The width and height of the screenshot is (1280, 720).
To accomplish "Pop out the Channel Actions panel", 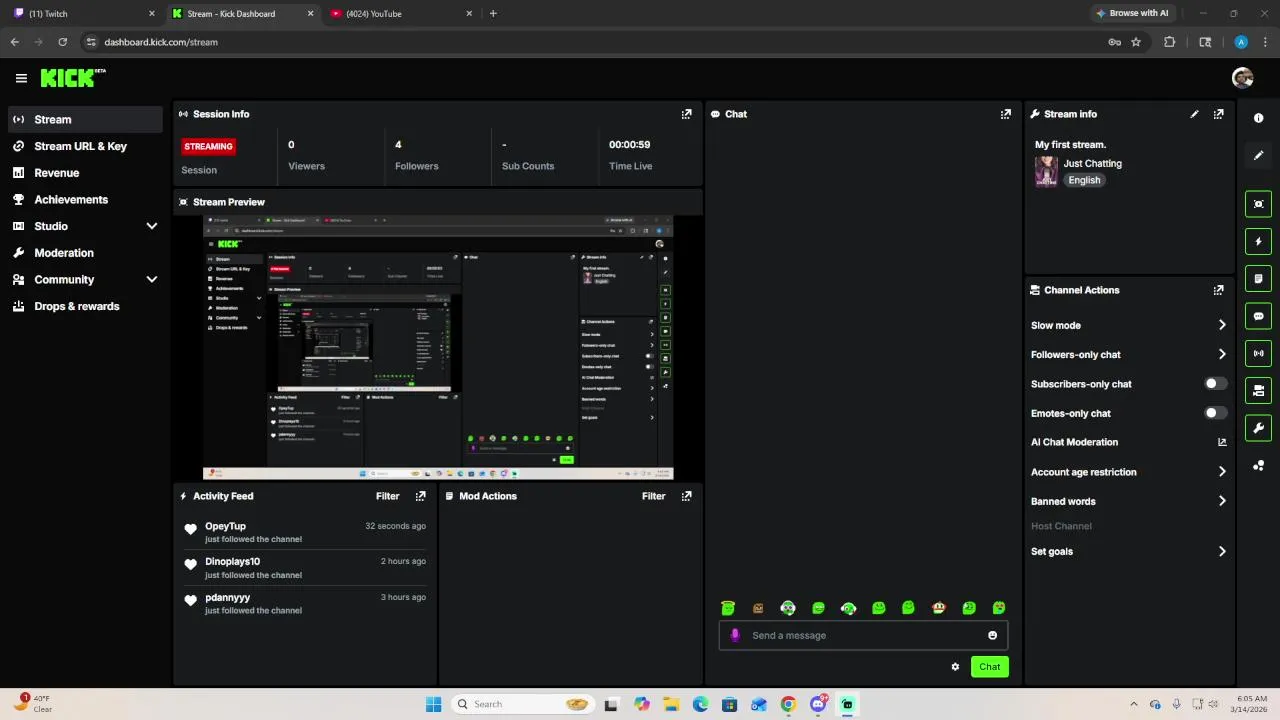I will [x=1218, y=290].
